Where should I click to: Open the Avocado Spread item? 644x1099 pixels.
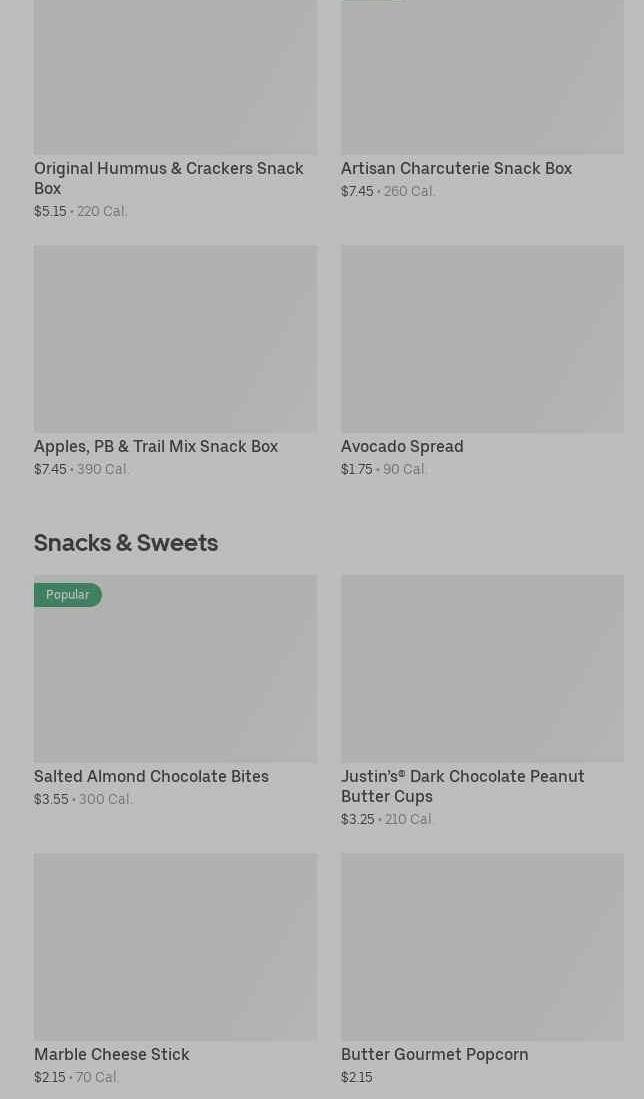click(402, 446)
